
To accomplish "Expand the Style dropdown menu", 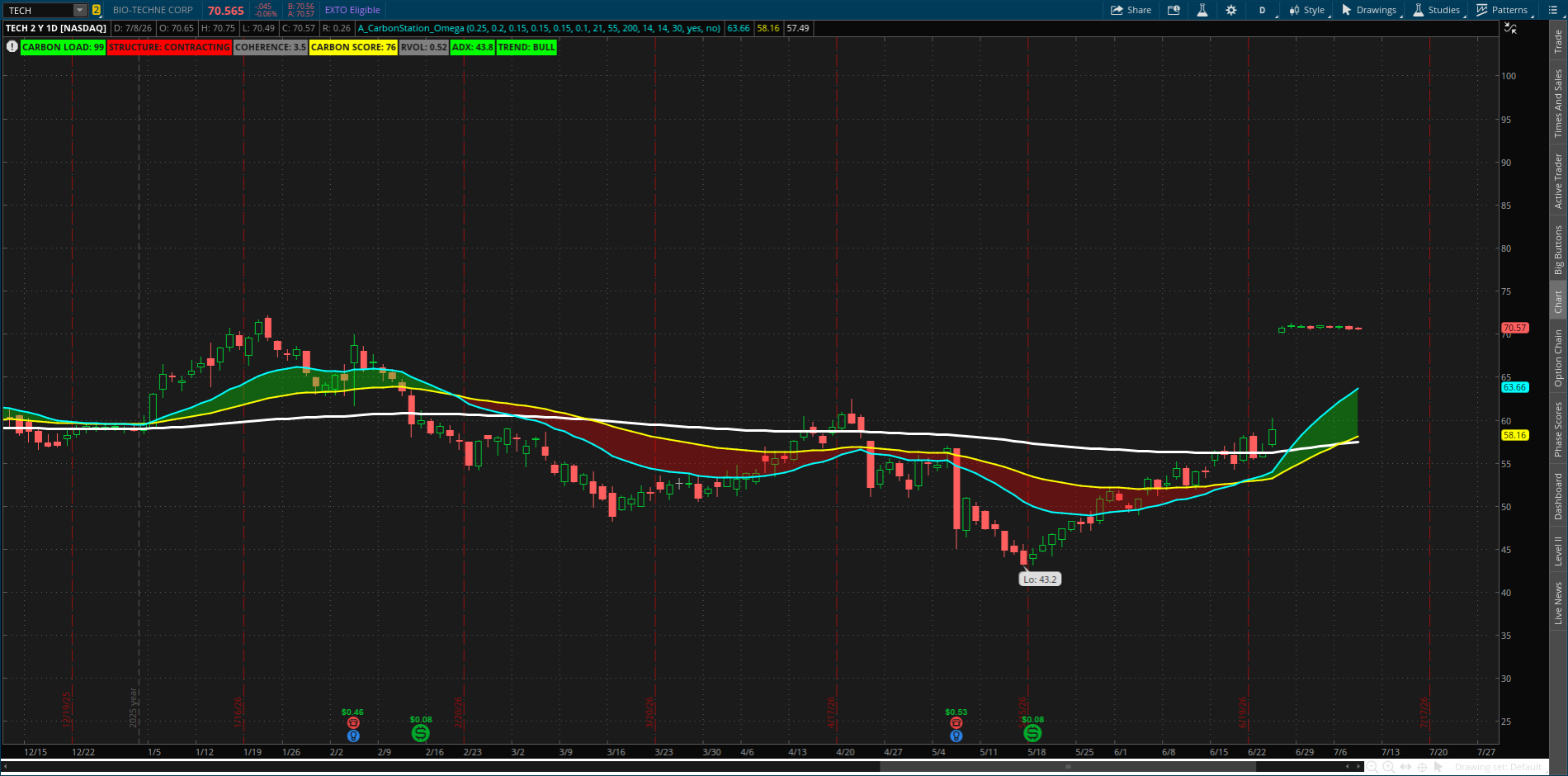I will 1308,10.
